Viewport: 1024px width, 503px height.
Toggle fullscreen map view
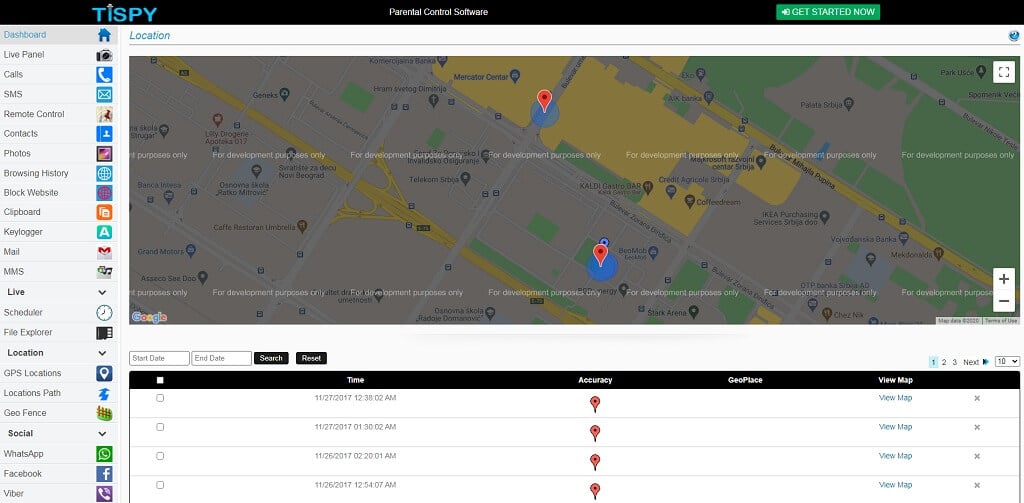(1004, 72)
